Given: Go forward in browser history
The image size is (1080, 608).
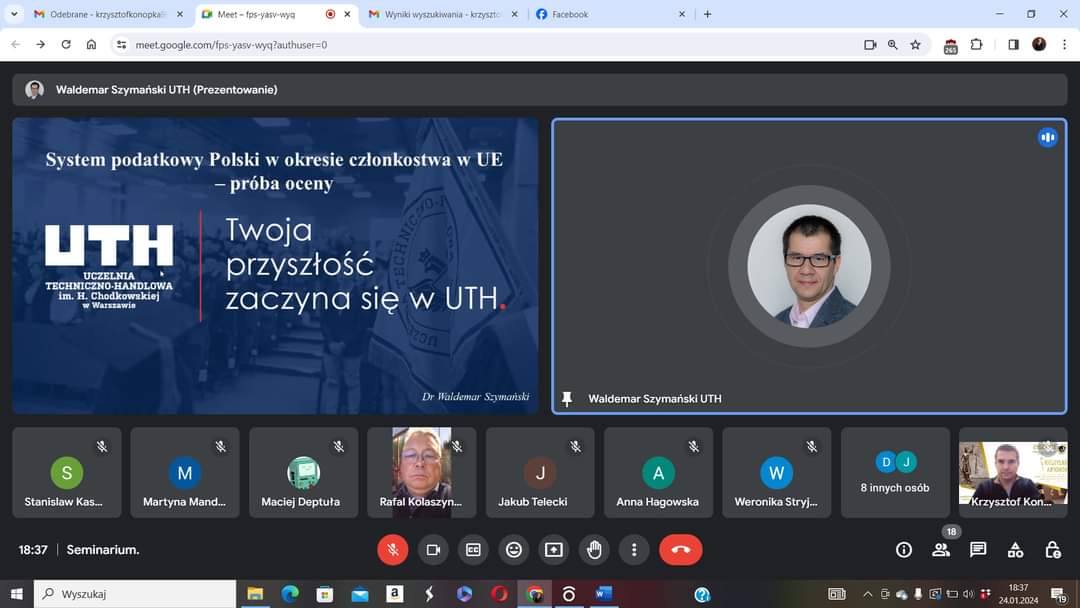Looking at the screenshot, I should click(x=41, y=45).
